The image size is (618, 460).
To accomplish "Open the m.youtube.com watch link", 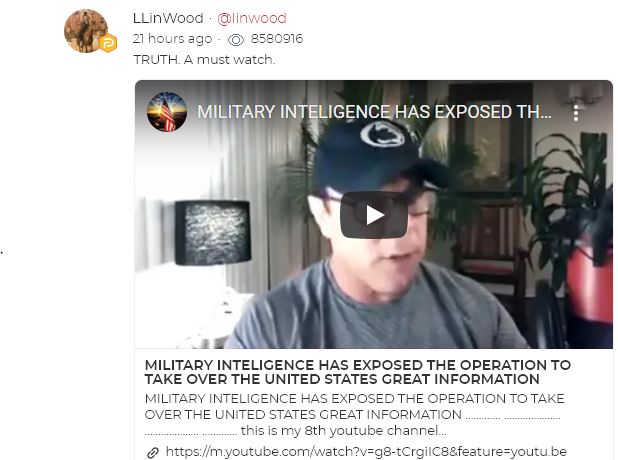I will pyautogui.click(x=366, y=451).
